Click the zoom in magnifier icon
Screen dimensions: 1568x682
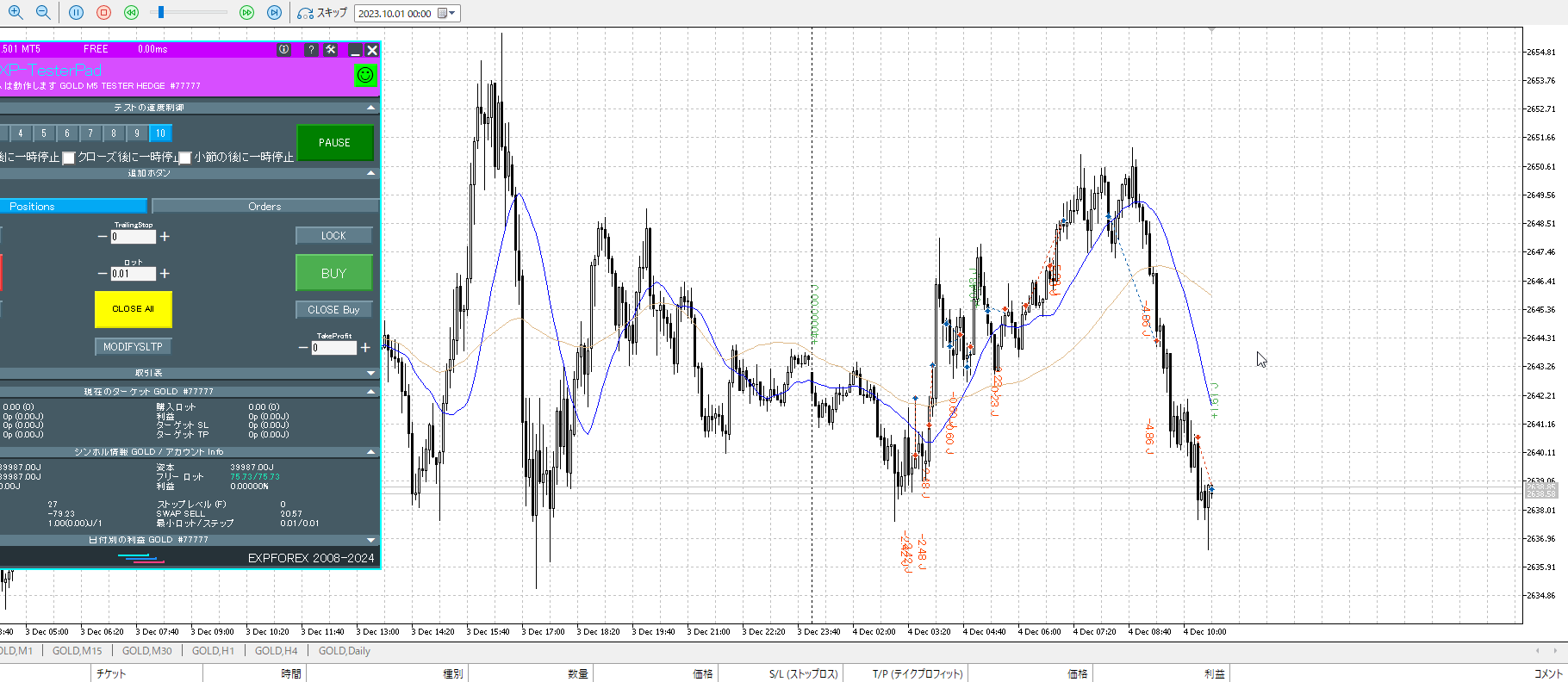(16, 13)
